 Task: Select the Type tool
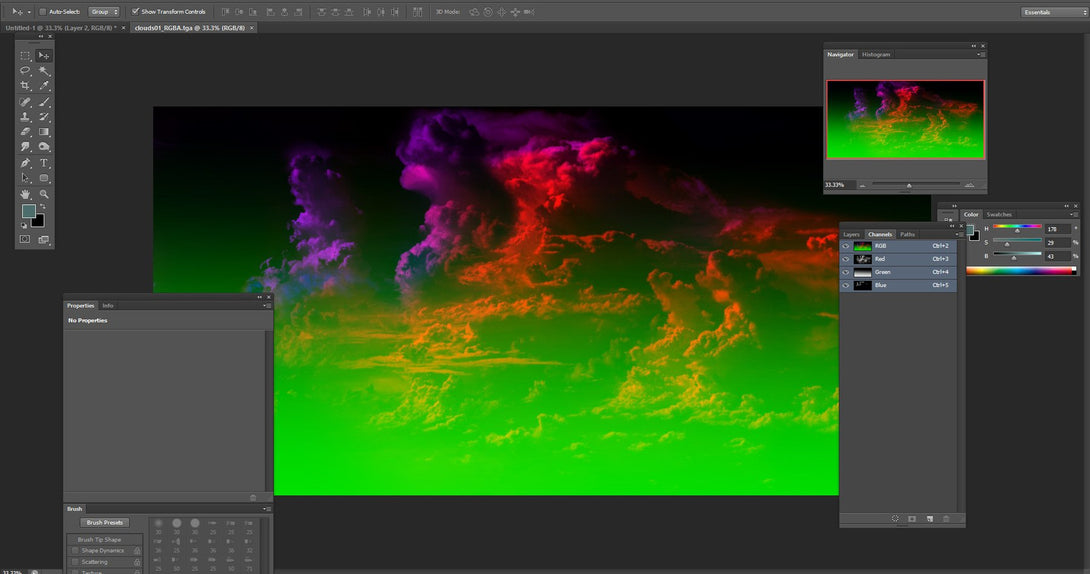click(x=44, y=163)
